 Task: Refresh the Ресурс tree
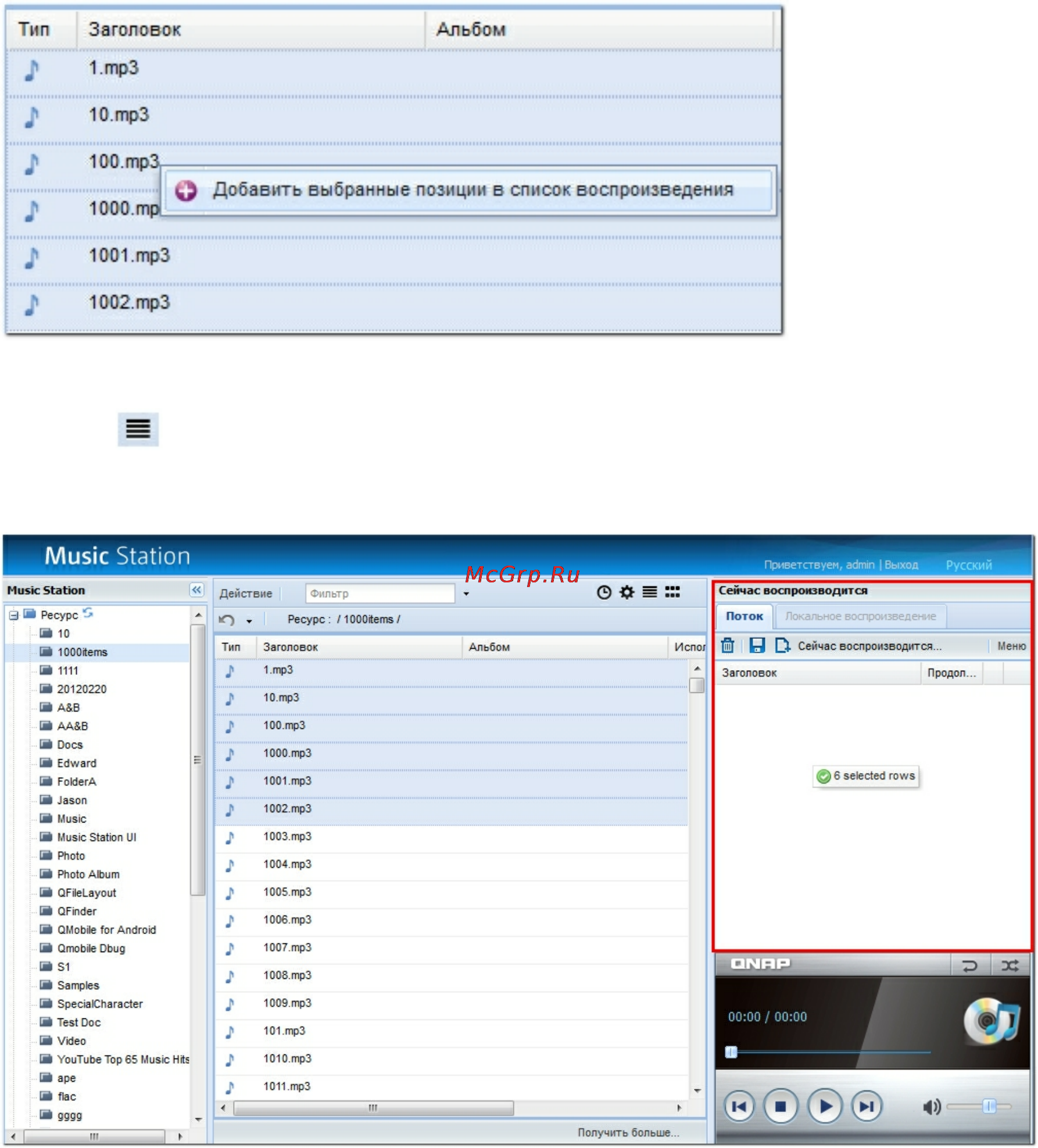88,613
